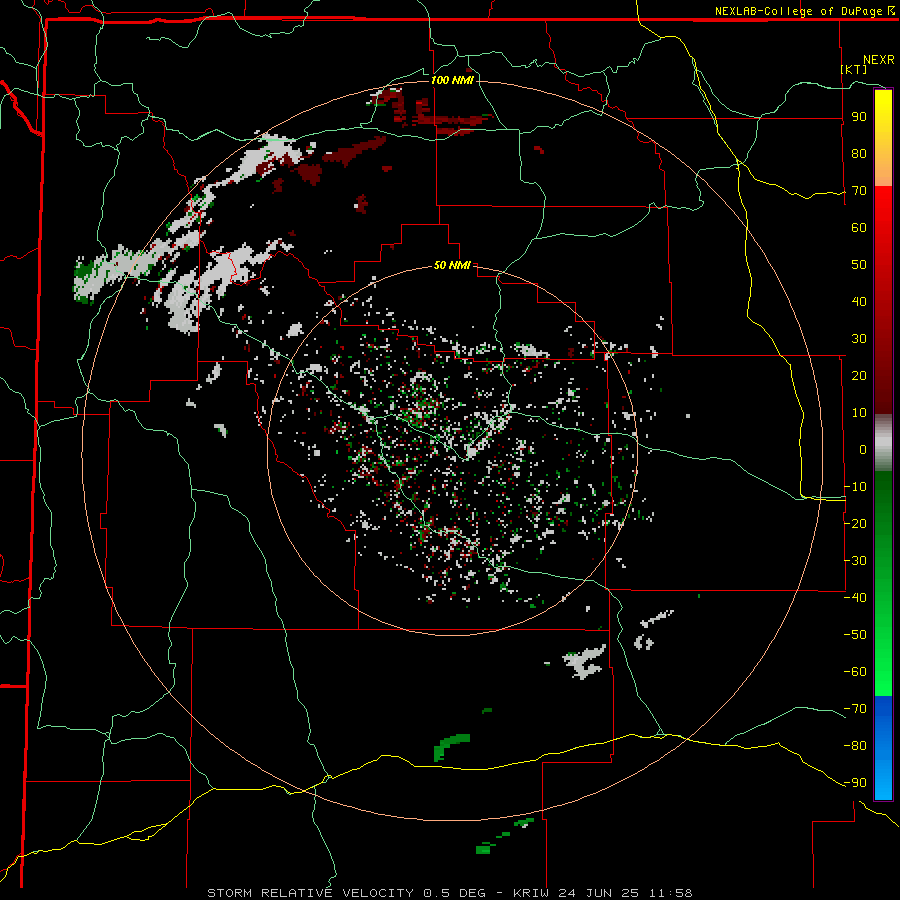Click the positive 80 value on velocity scale
The height and width of the screenshot is (900, 900).
tap(859, 153)
